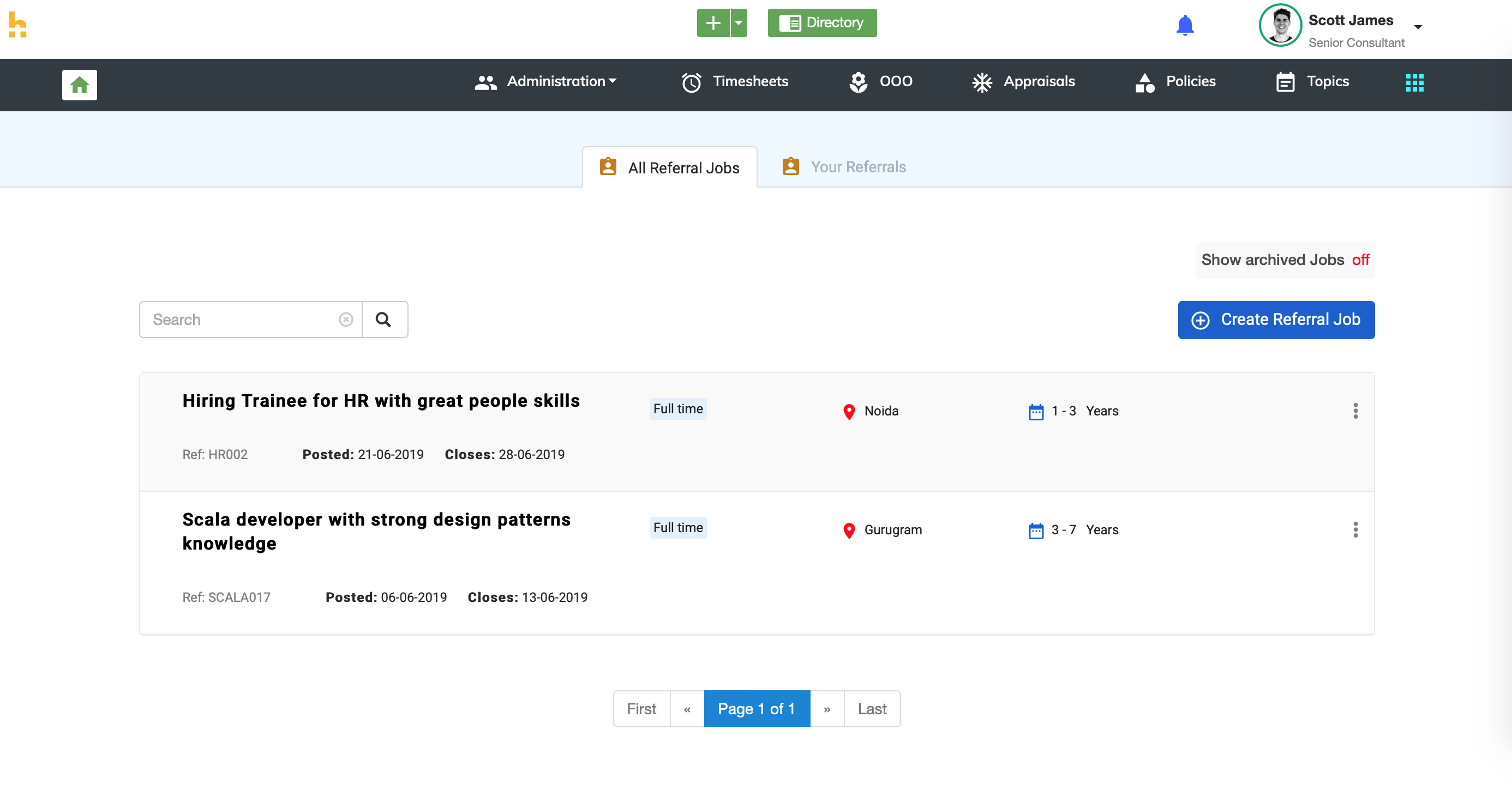Create a new Referral Job
This screenshot has width=1512, height=808.
click(1276, 320)
